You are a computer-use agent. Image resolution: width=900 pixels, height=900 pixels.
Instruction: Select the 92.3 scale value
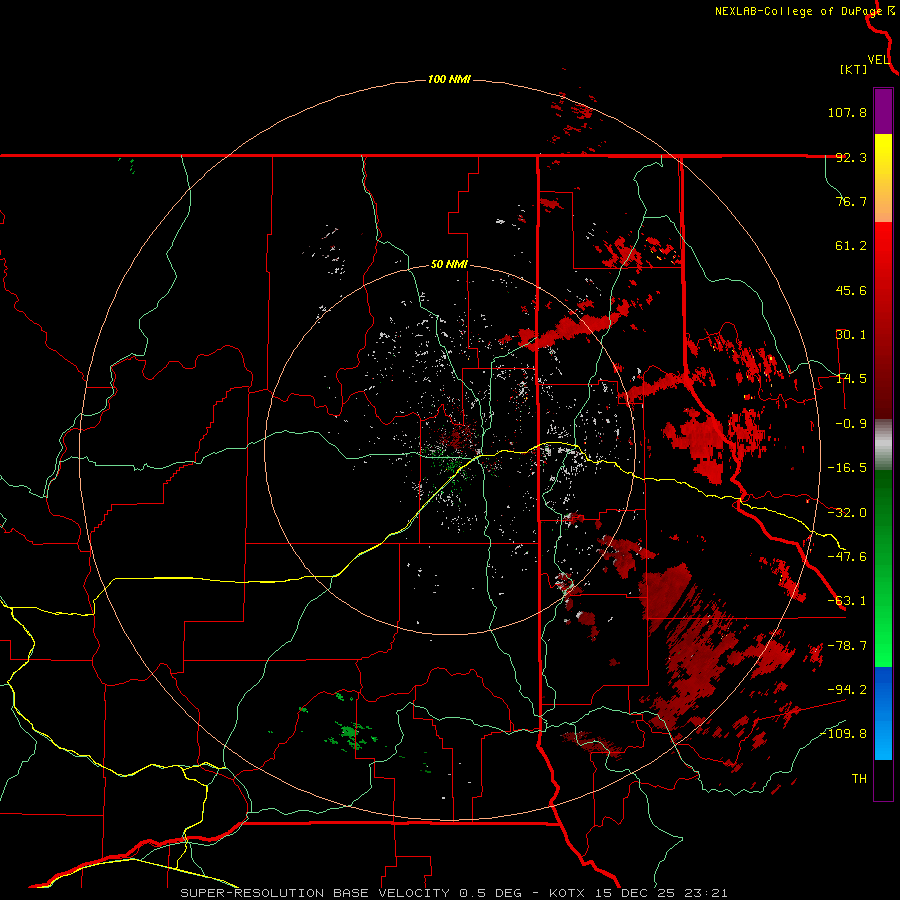click(851, 157)
